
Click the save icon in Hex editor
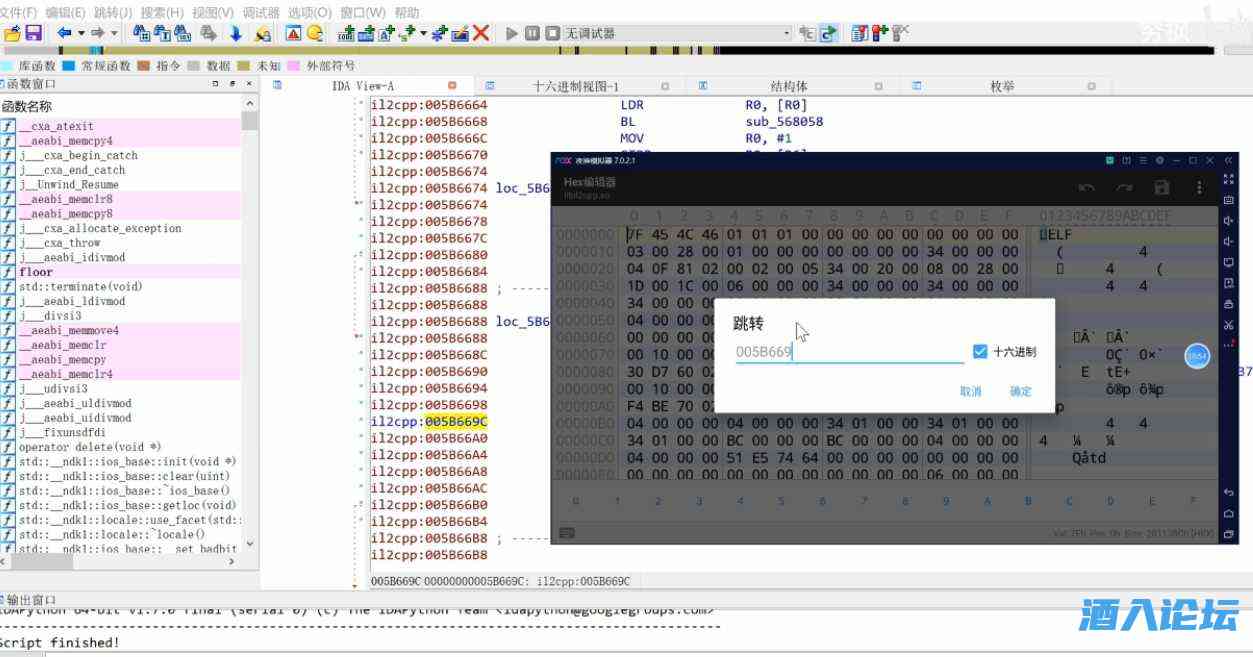(1161, 188)
